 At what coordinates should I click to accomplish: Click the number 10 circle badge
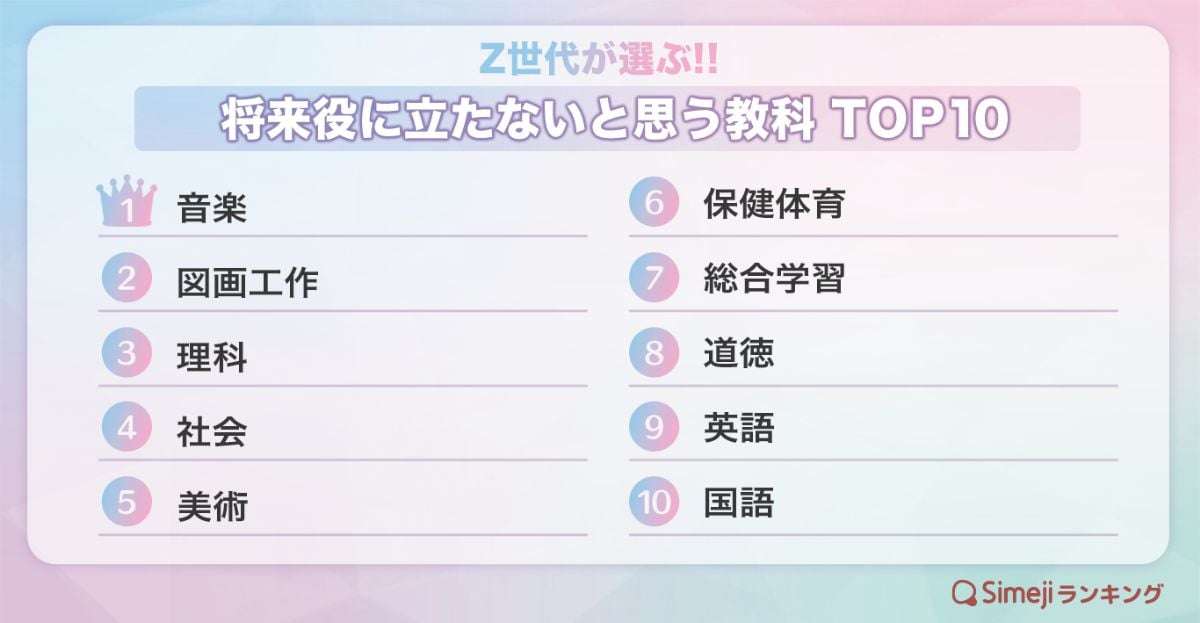653,502
